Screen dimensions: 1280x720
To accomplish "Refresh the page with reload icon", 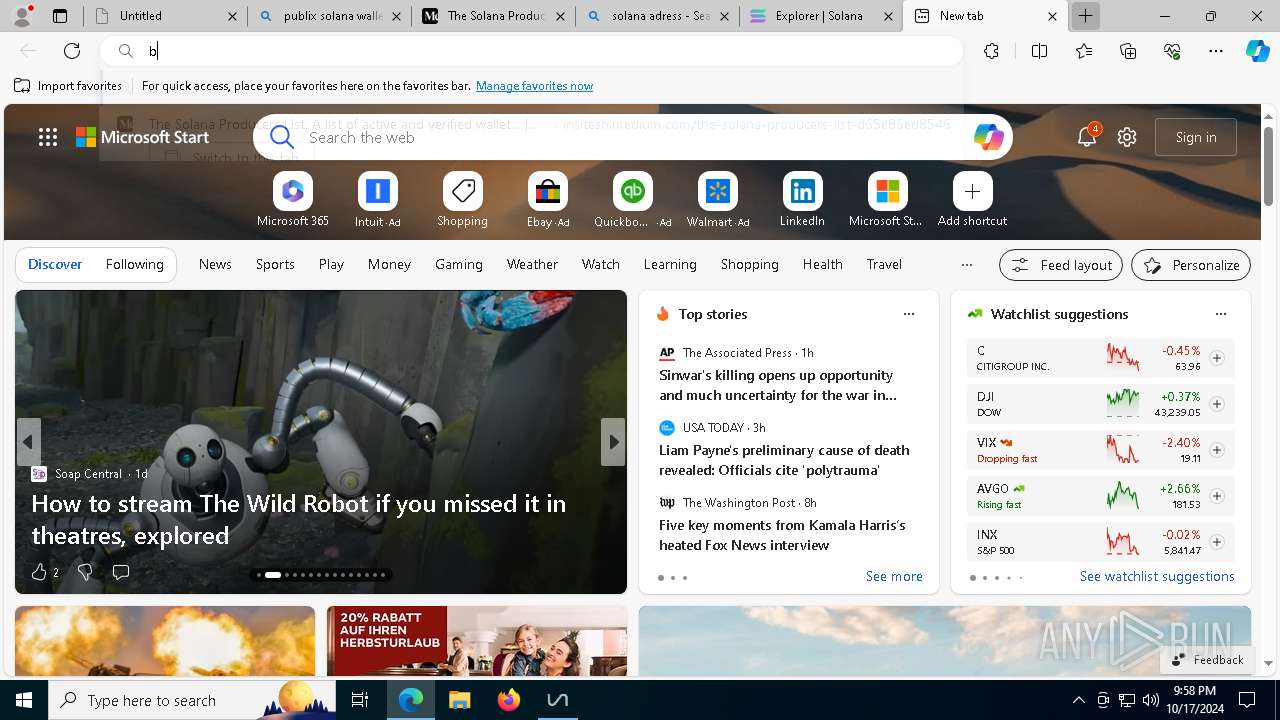I will tap(72, 51).
